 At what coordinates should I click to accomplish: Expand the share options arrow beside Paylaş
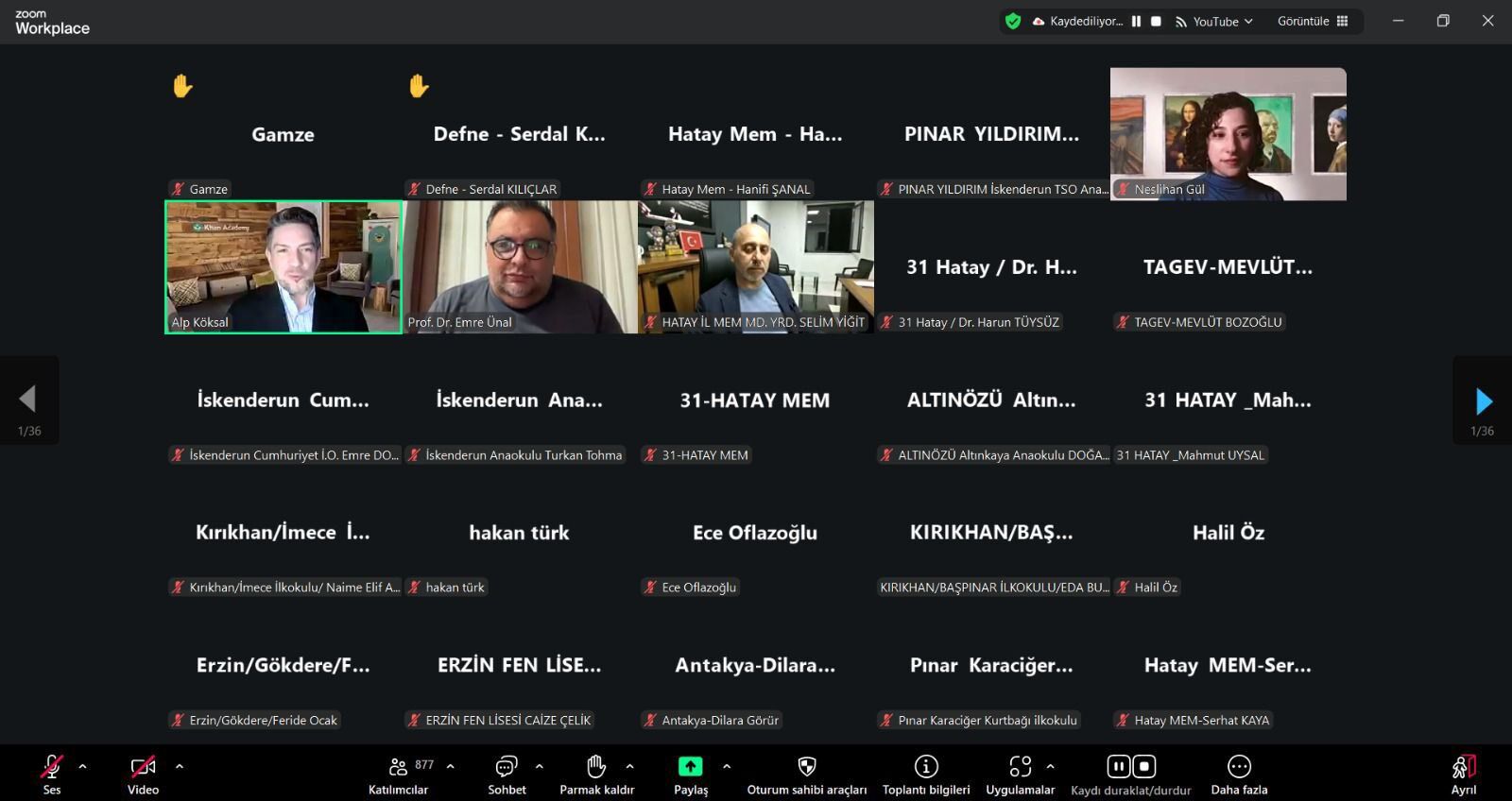coord(726,766)
